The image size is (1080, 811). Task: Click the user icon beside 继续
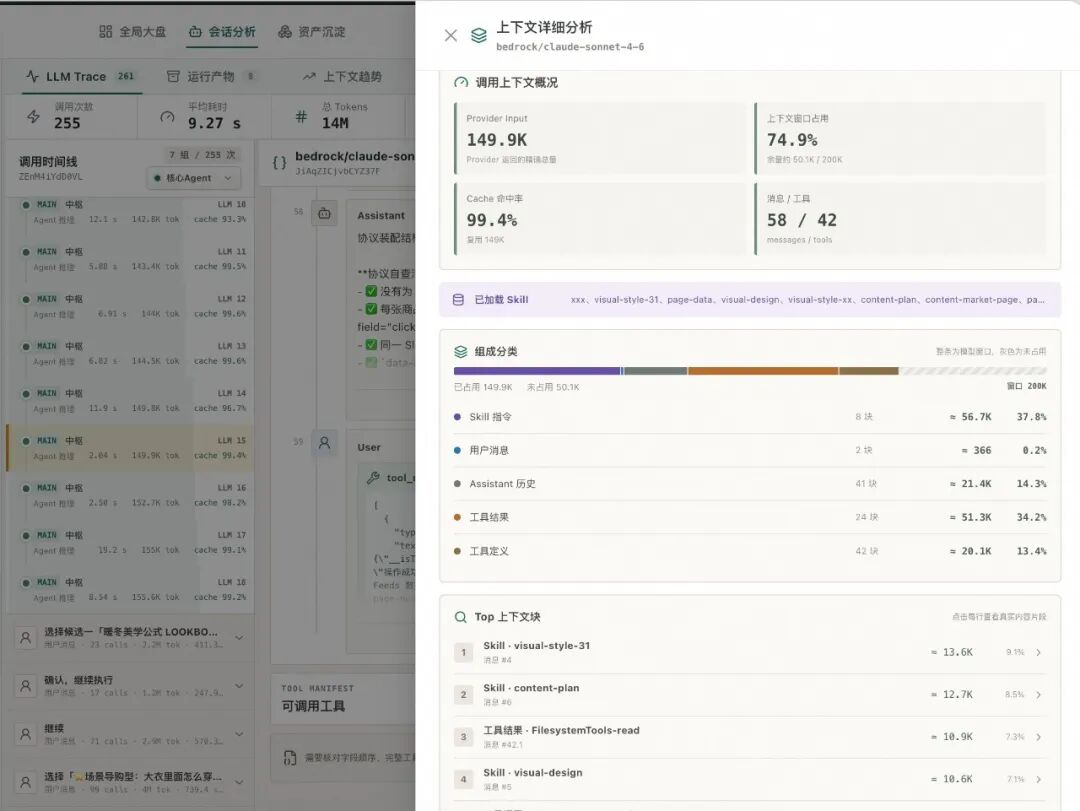[25, 735]
